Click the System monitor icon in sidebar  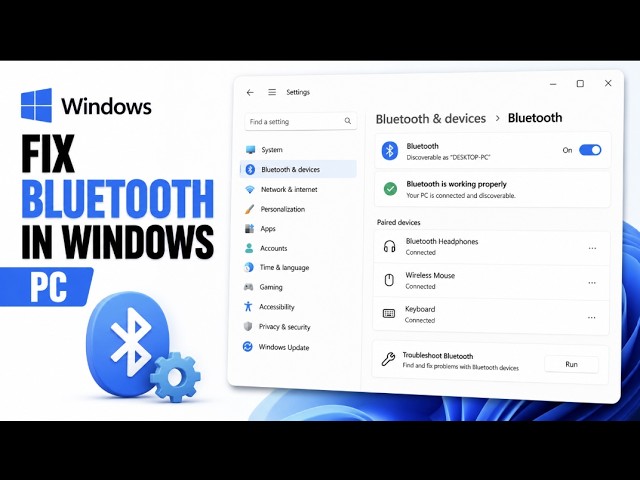(250, 150)
